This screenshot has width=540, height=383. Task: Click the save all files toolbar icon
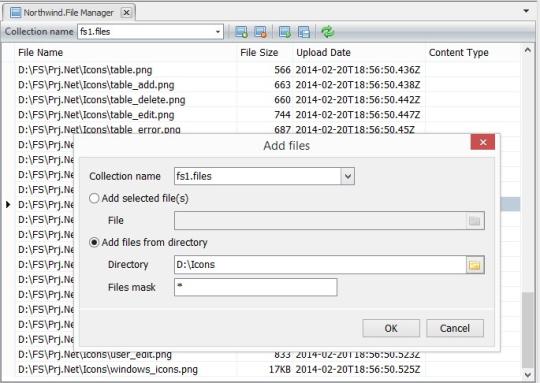304,32
